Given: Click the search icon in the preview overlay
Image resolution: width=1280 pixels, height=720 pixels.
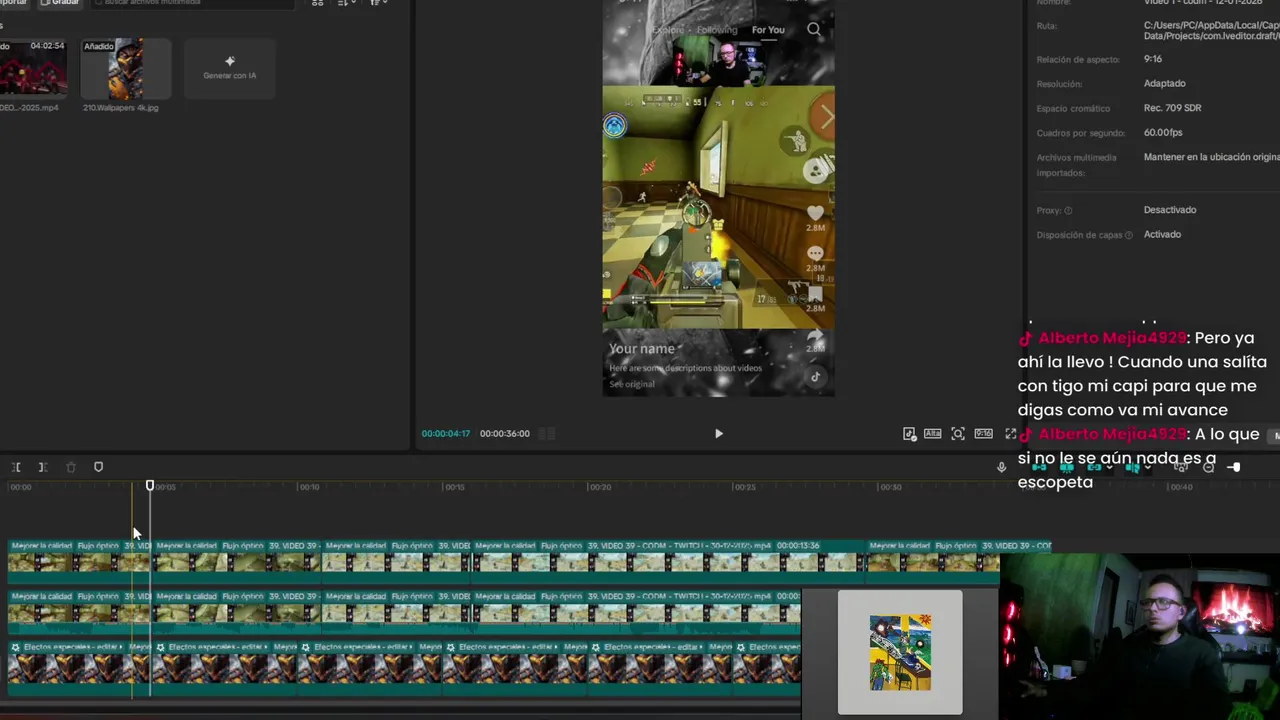Looking at the screenshot, I should click(x=814, y=30).
